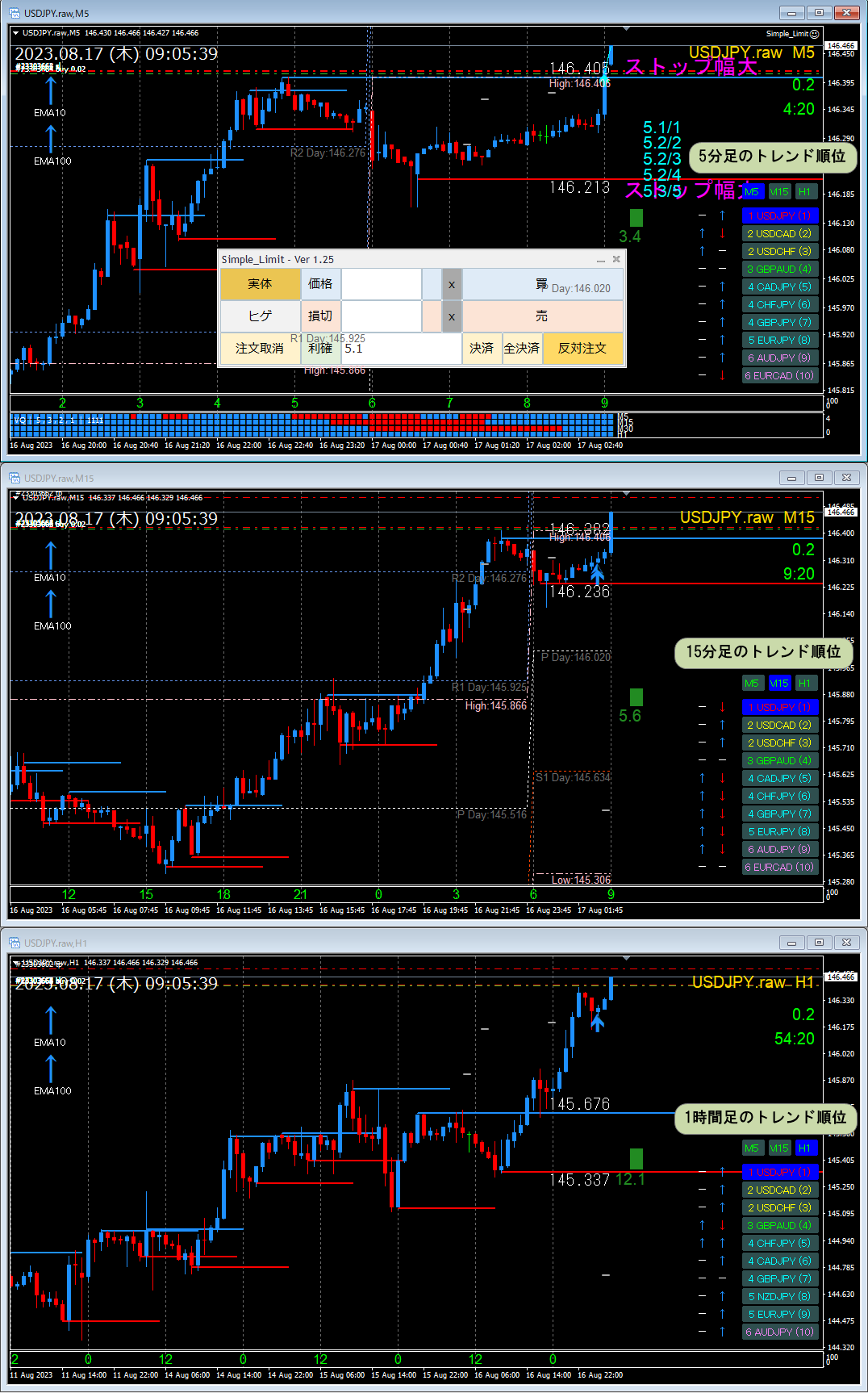Click the chart shift triangle on M5 chart
Image resolution: width=868 pixels, height=1393 pixels.
626,29
